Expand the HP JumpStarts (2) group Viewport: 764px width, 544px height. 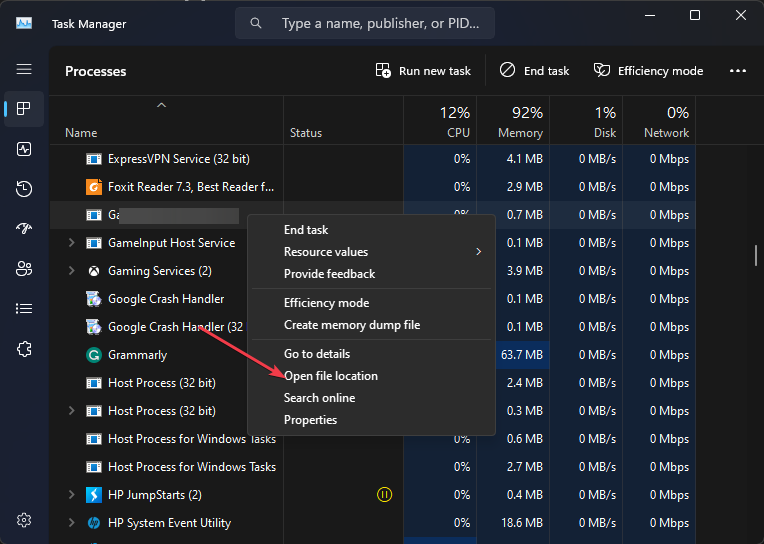pyautogui.click(x=72, y=495)
